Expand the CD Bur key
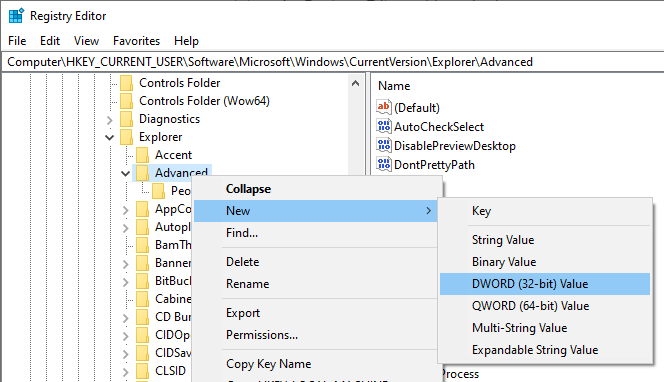This screenshot has height=382, width=664. click(125, 318)
